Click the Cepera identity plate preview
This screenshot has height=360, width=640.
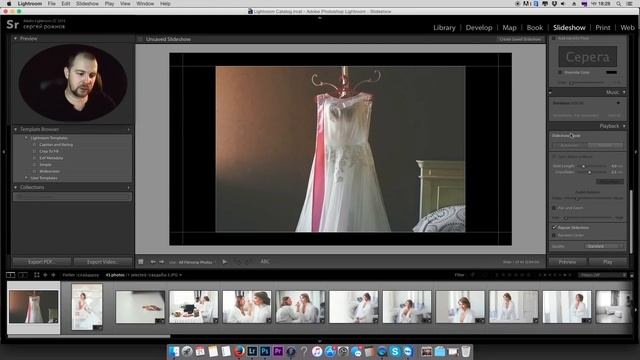588,57
